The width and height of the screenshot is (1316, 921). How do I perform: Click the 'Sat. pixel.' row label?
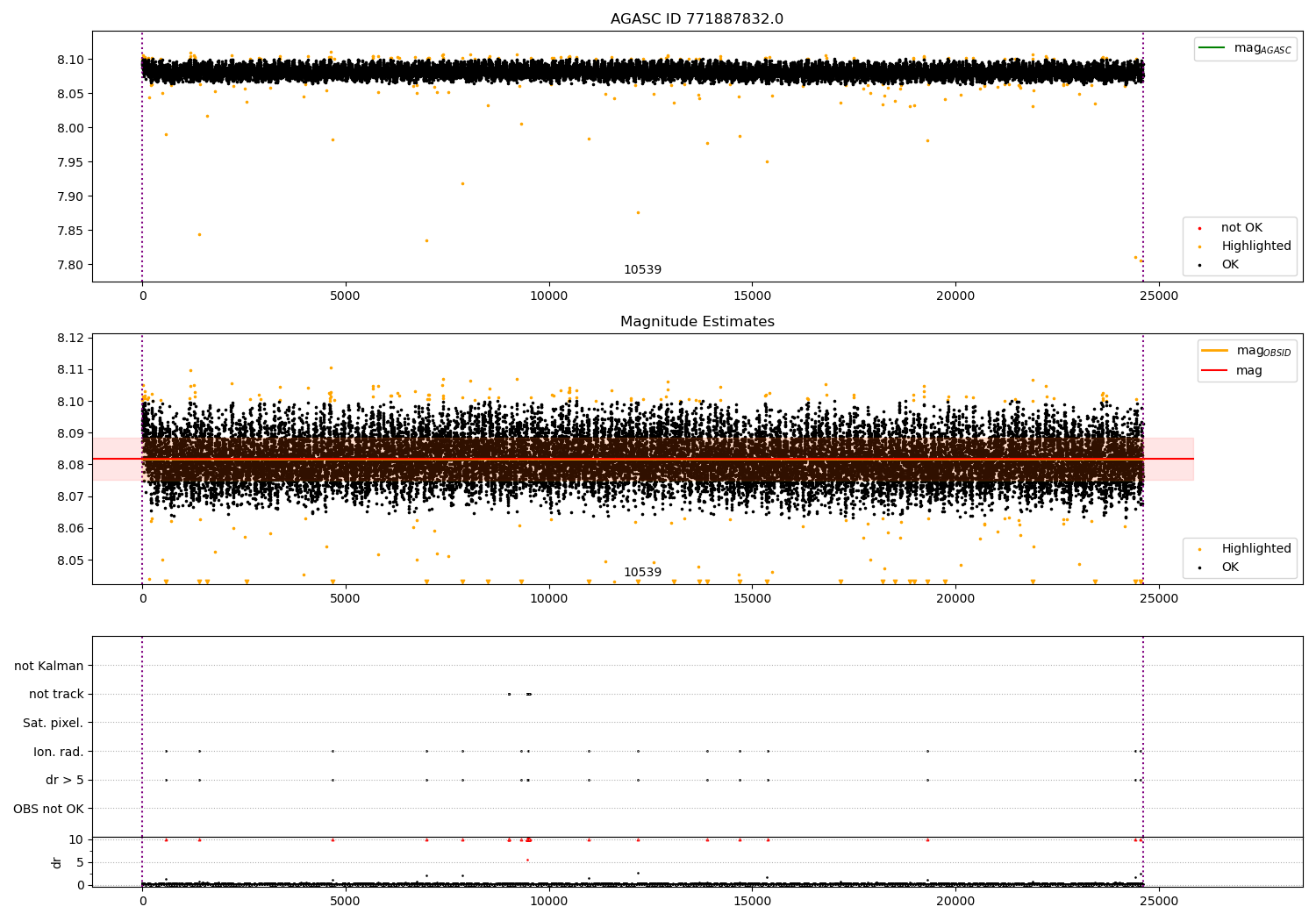(x=54, y=723)
